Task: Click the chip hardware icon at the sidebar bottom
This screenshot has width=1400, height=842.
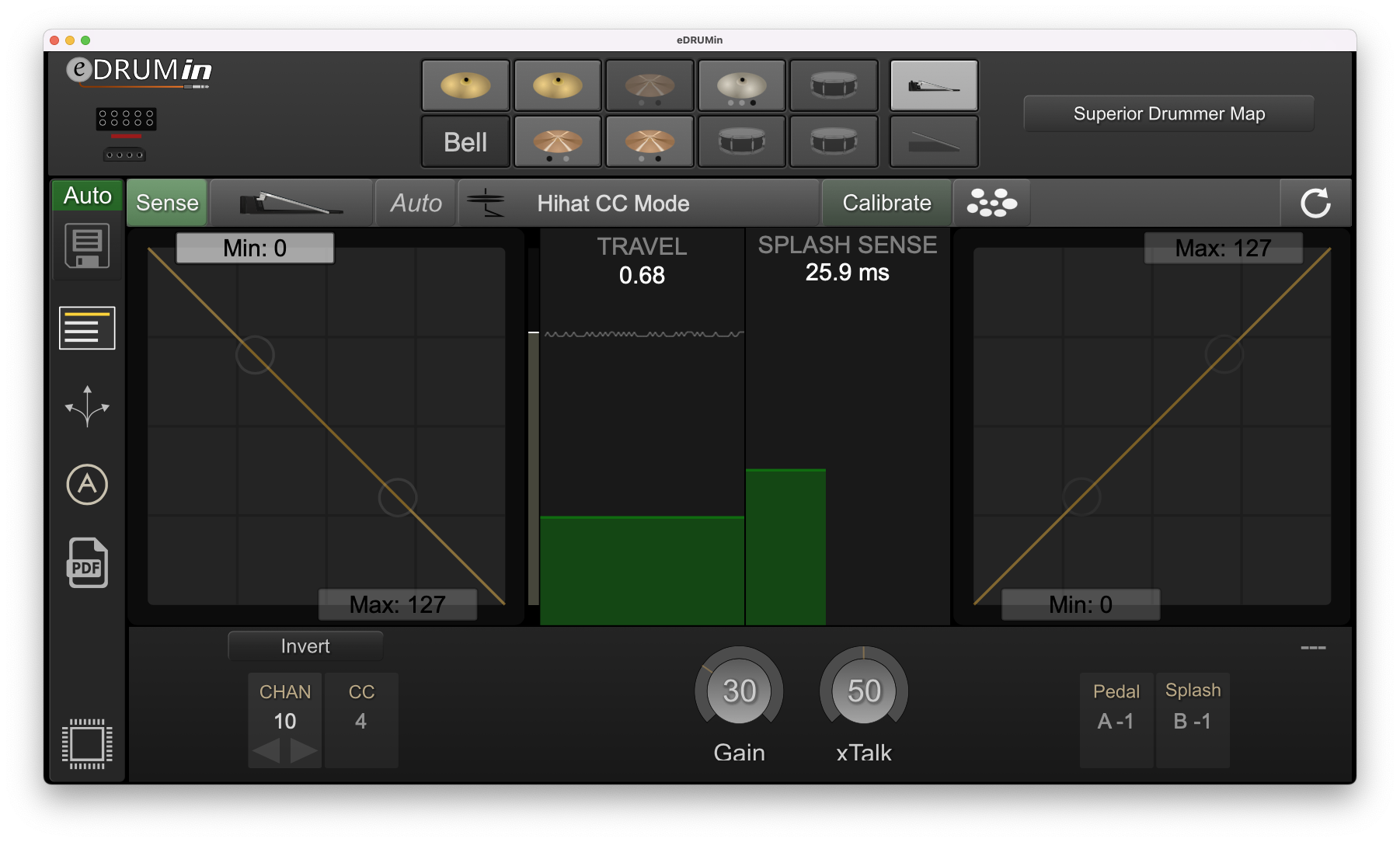Action: [87, 743]
